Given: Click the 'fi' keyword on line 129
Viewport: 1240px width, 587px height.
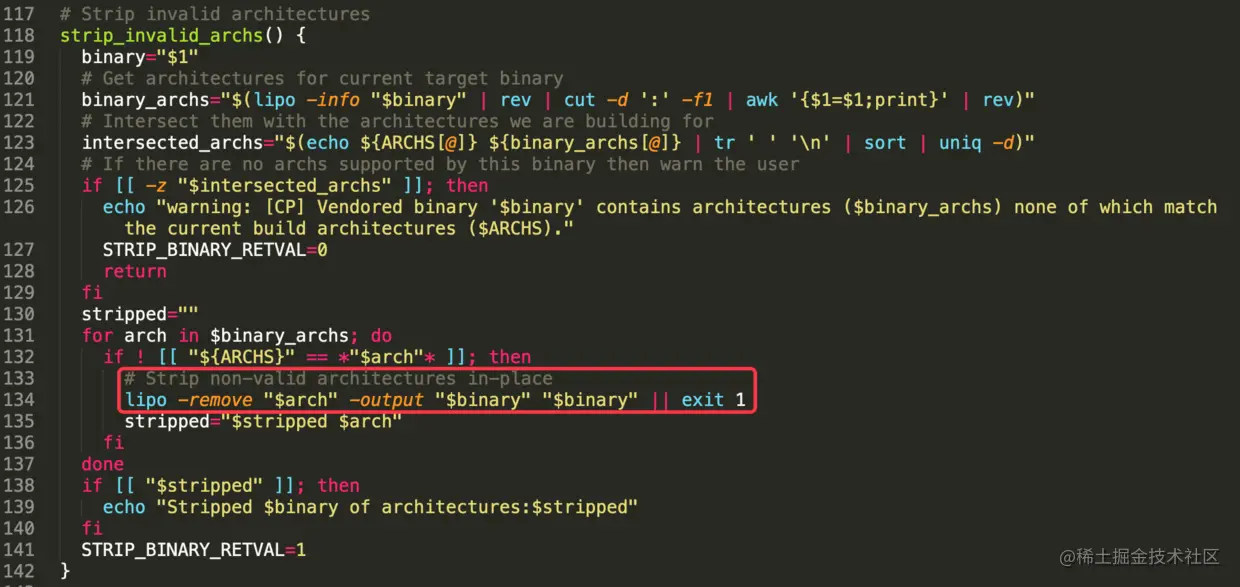Looking at the screenshot, I should click(x=92, y=293).
